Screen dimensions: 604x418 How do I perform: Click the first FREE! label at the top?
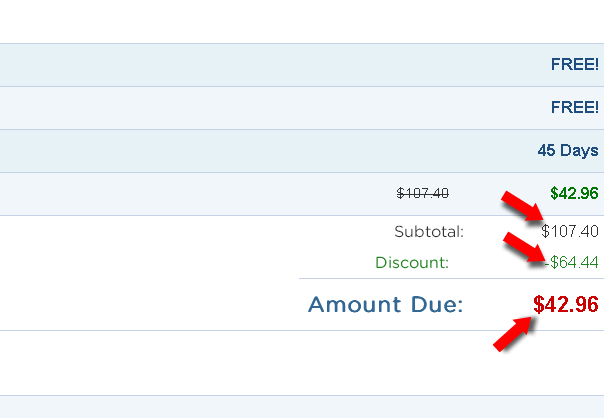pyautogui.click(x=574, y=64)
